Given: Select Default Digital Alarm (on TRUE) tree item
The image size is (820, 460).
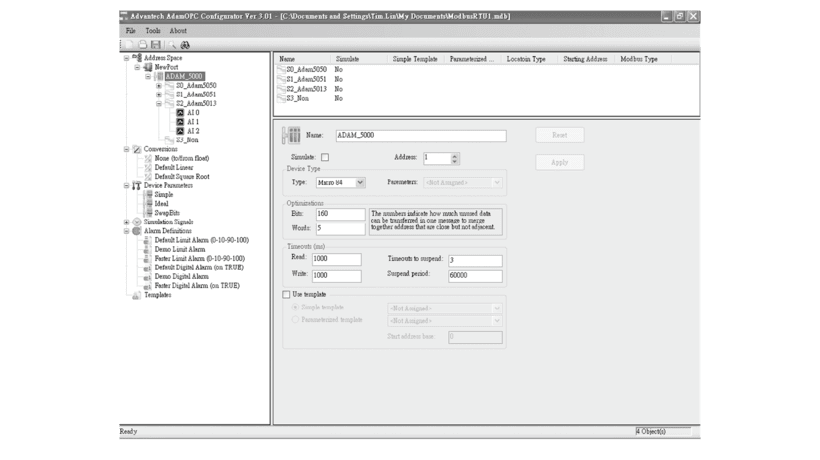Looking at the screenshot, I should [x=199, y=268].
